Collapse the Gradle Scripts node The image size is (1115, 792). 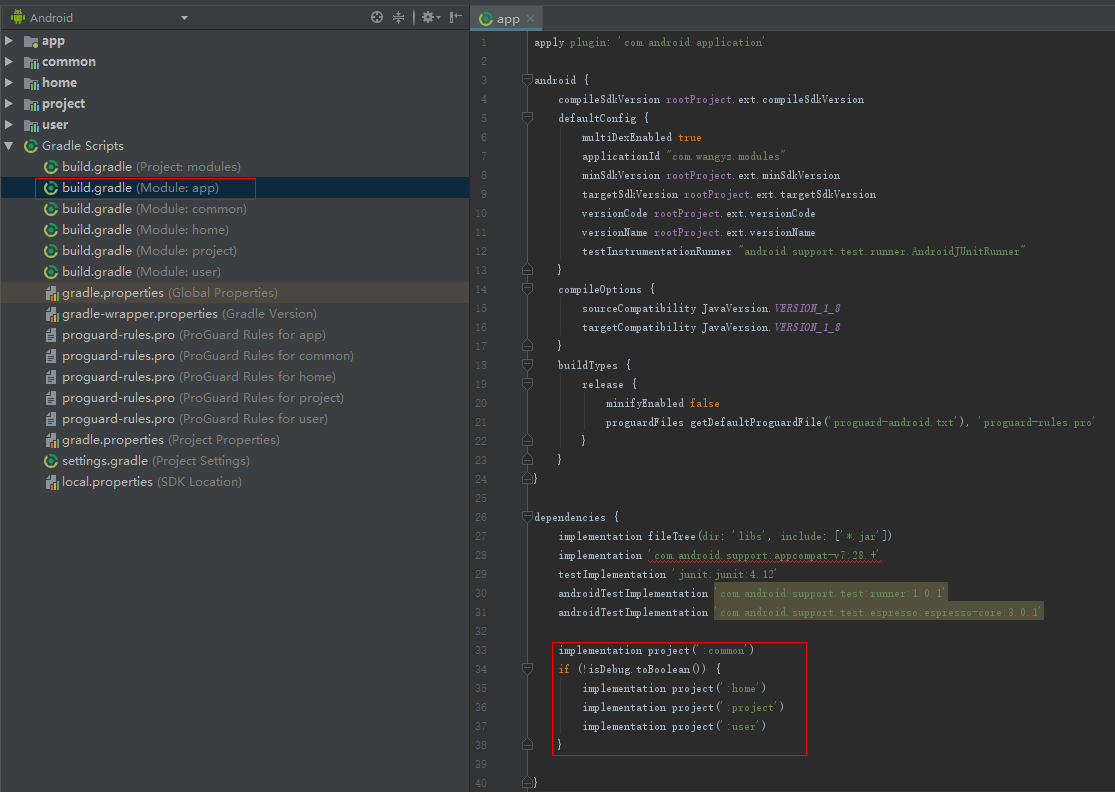[9, 146]
